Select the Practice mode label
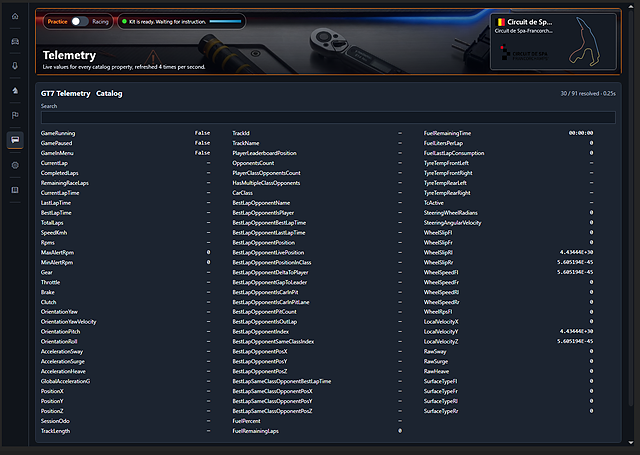640x455 pixels. coord(57,22)
